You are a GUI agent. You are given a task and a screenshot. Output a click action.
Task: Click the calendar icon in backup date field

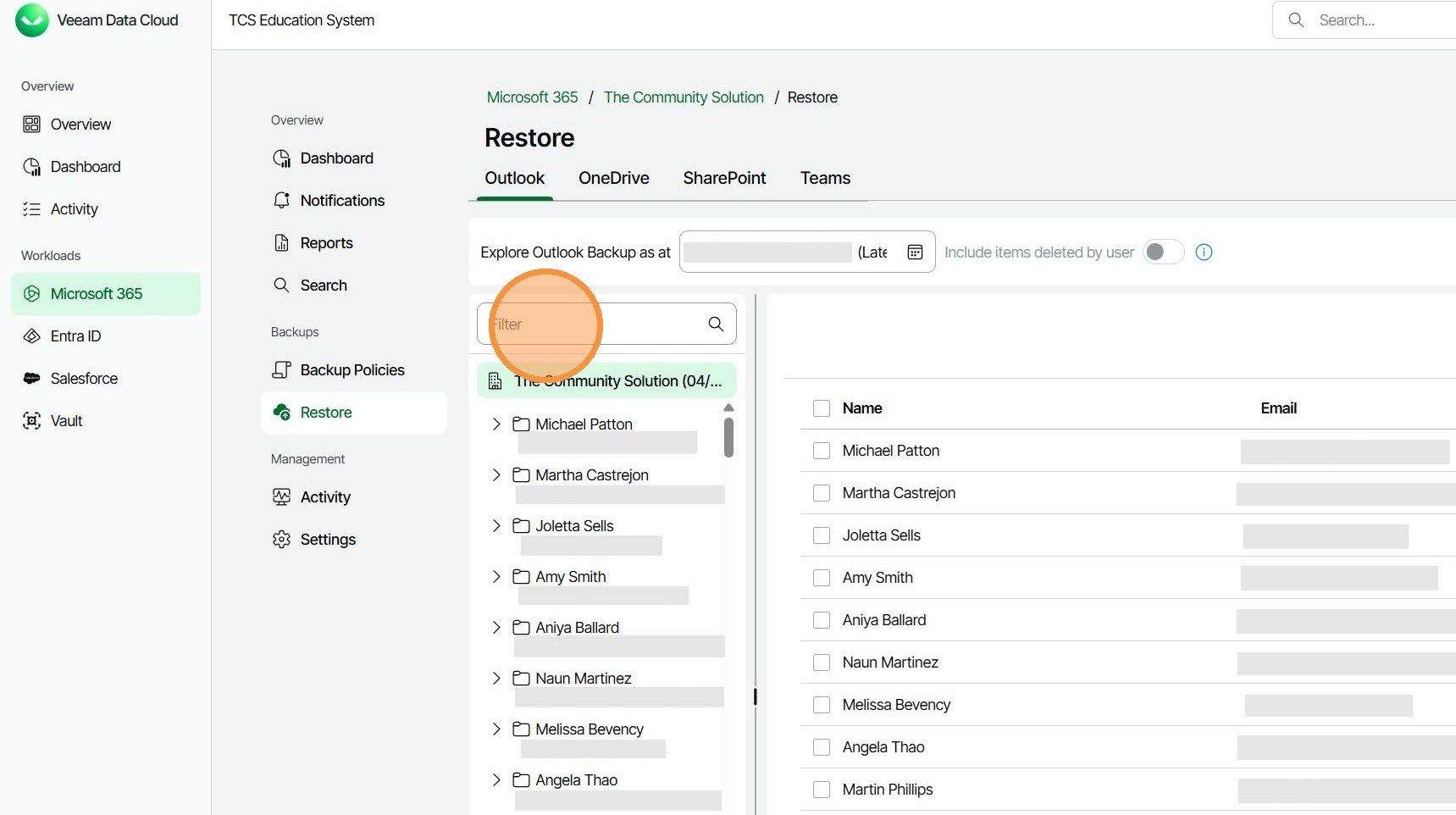[915, 252]
